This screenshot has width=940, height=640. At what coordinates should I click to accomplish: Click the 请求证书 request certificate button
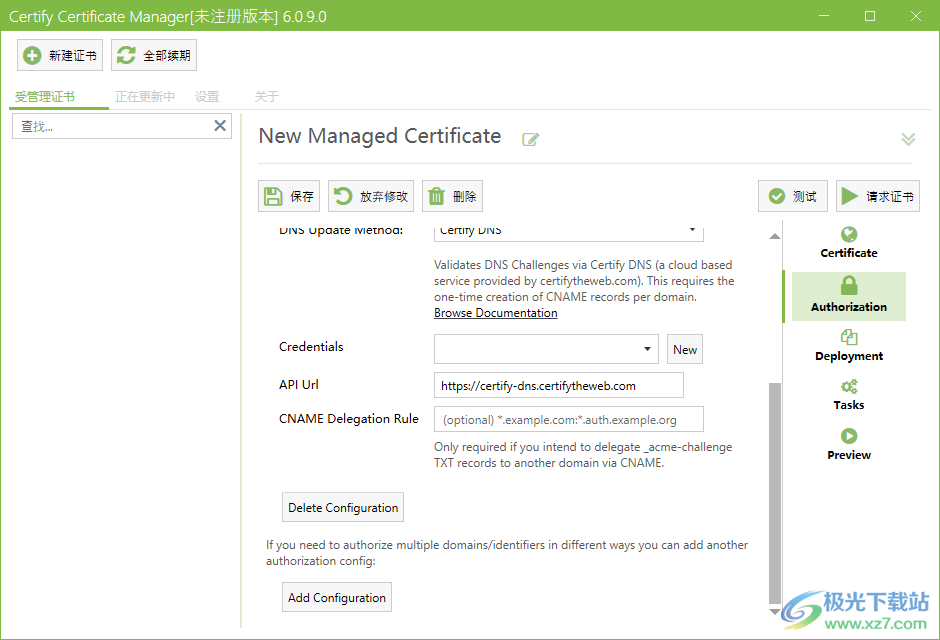878,196
